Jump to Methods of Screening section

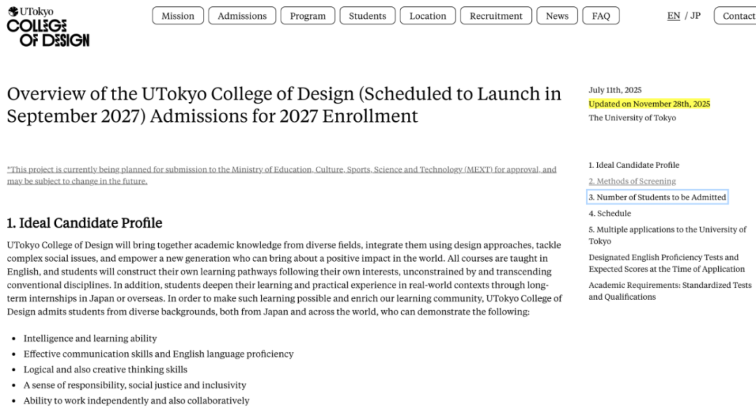pyautogui.click(x=632, y=181)
